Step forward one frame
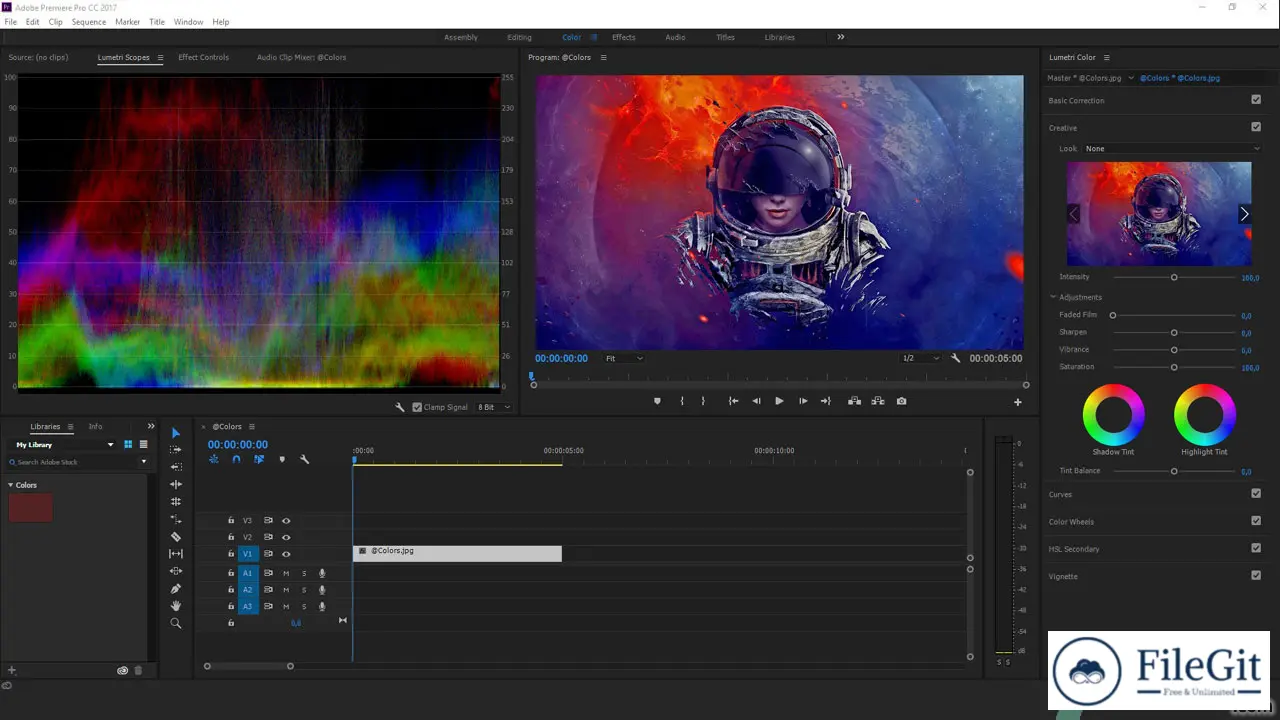 point(803,401)
